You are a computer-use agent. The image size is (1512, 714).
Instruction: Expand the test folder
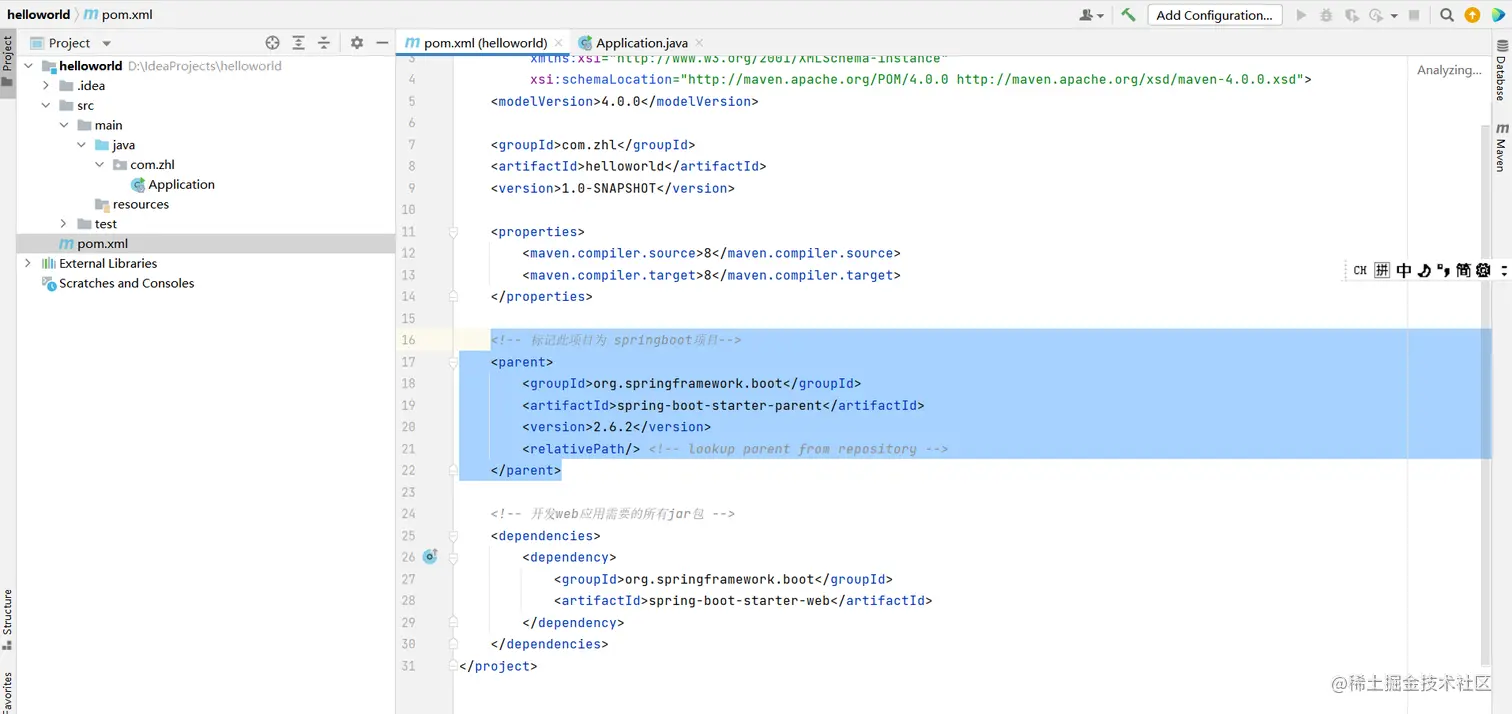[64, 224]
